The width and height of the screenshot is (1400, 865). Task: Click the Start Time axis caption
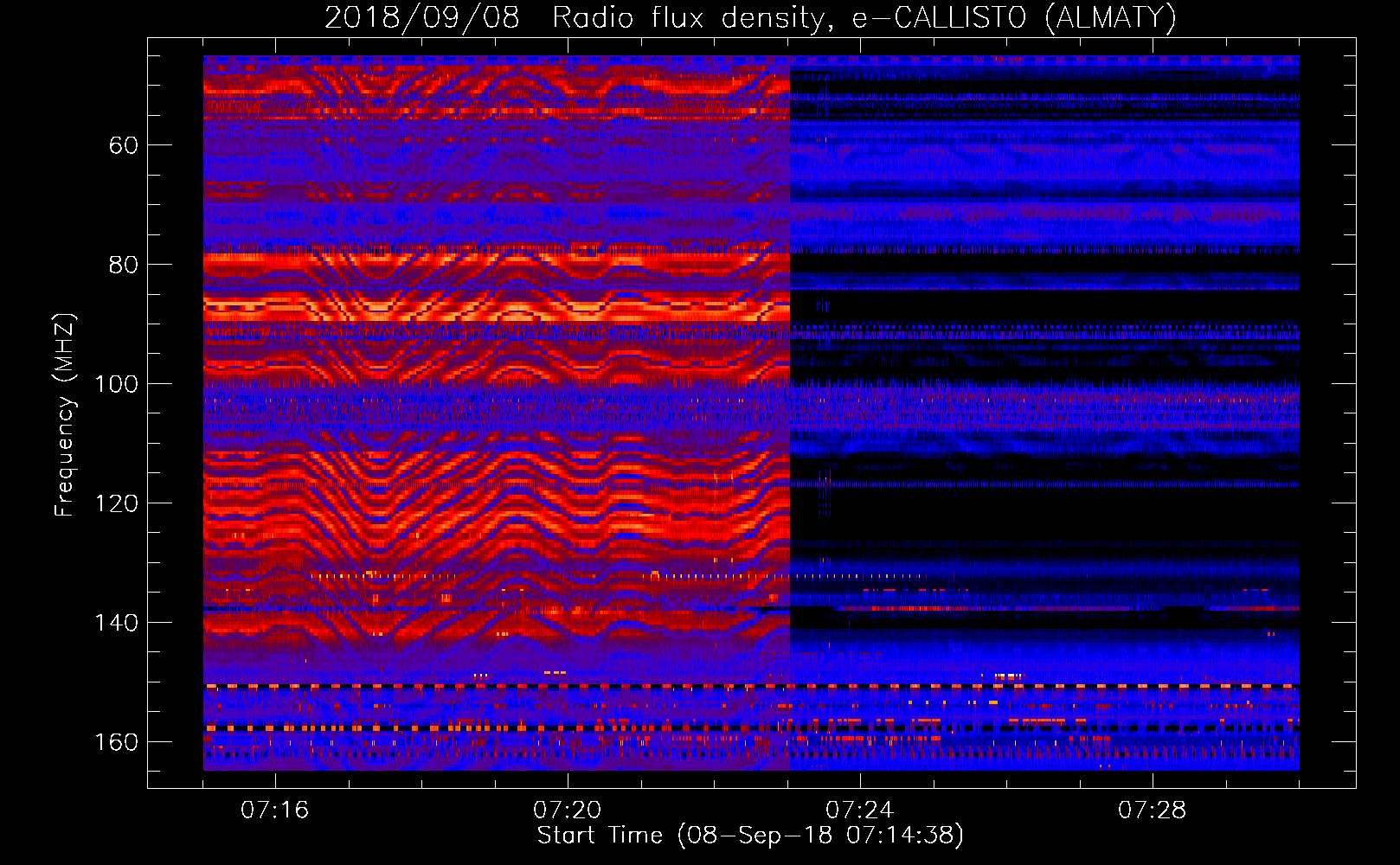click(x=750, y=836)
